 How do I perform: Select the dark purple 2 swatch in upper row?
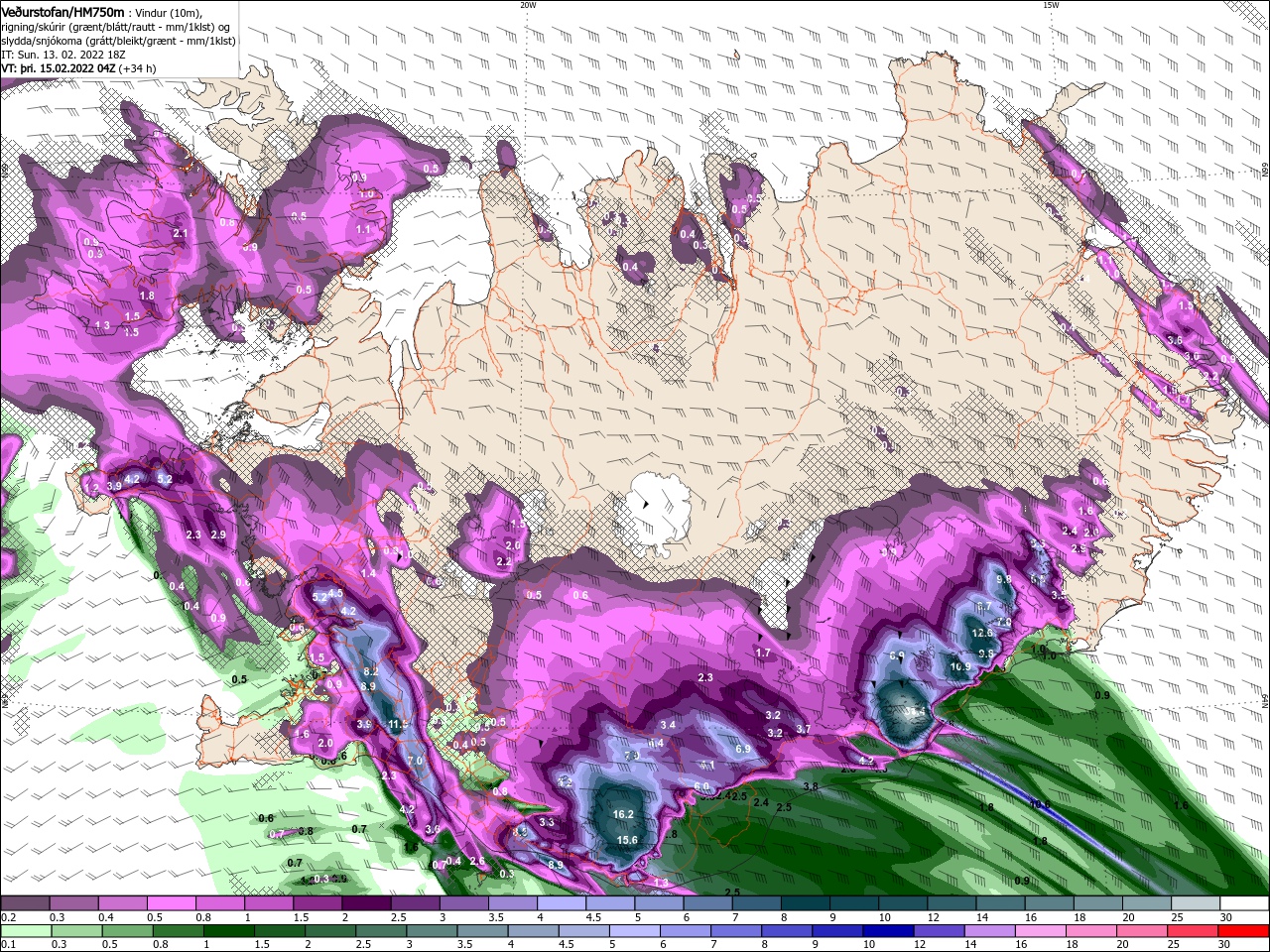pyautogui.click(x=366, y=903)
